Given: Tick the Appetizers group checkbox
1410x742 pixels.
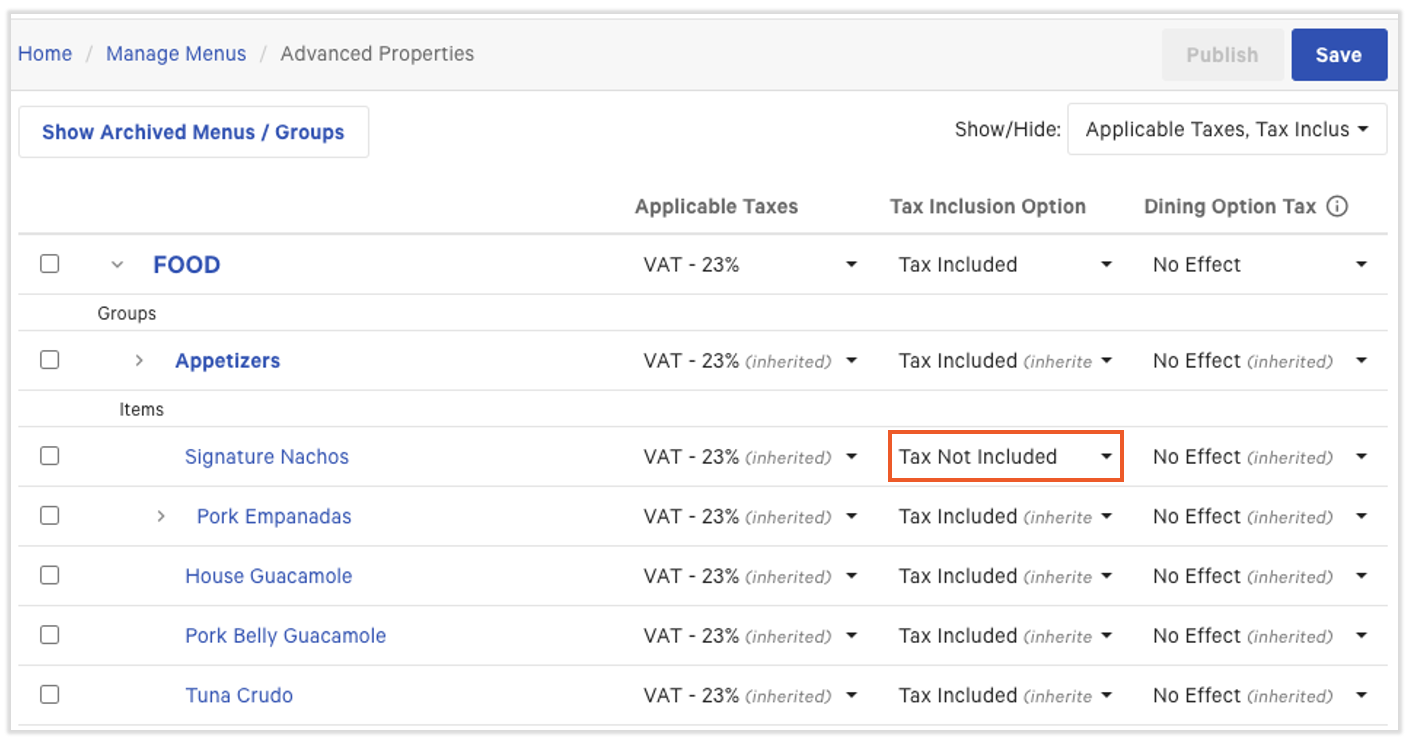Looking at the screenshot, I should (x=50, y=360).
